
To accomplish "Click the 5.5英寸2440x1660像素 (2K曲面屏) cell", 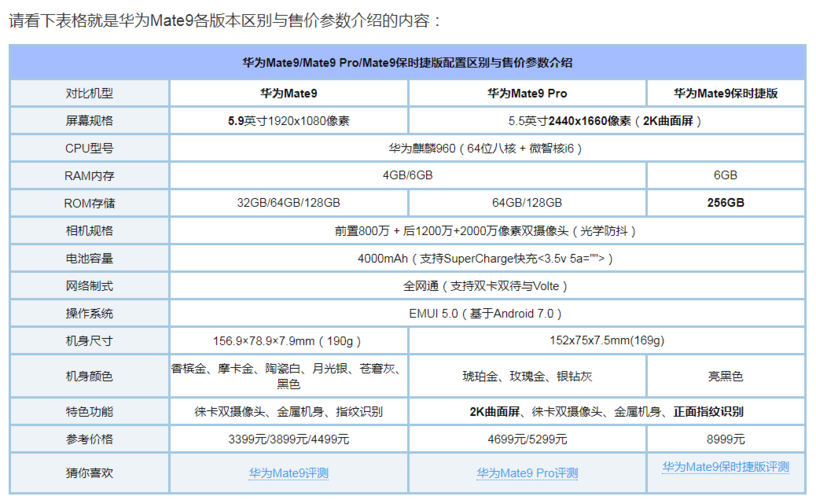I will click(x=607, y=121).
